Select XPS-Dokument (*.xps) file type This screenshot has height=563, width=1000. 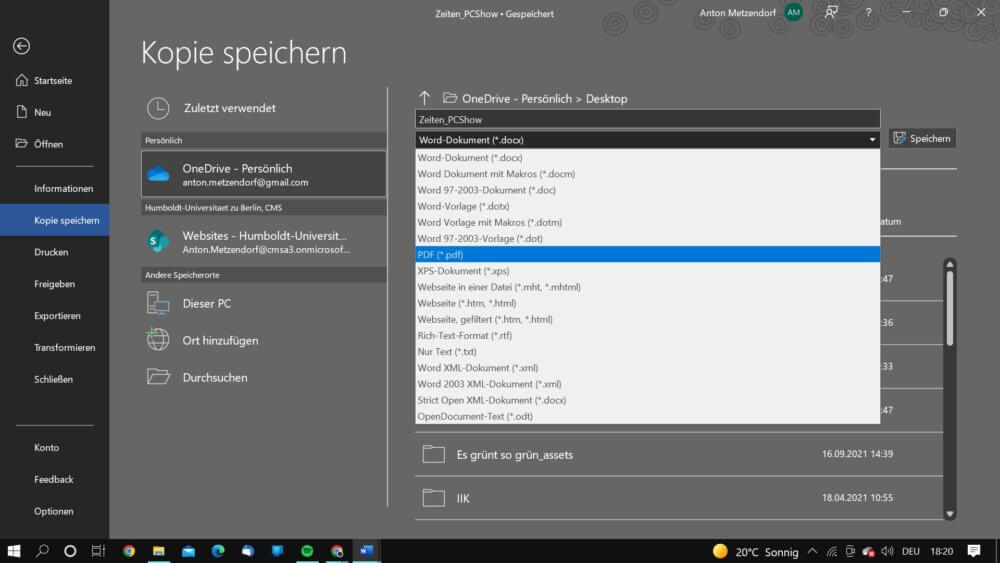[x=647, y=271]
